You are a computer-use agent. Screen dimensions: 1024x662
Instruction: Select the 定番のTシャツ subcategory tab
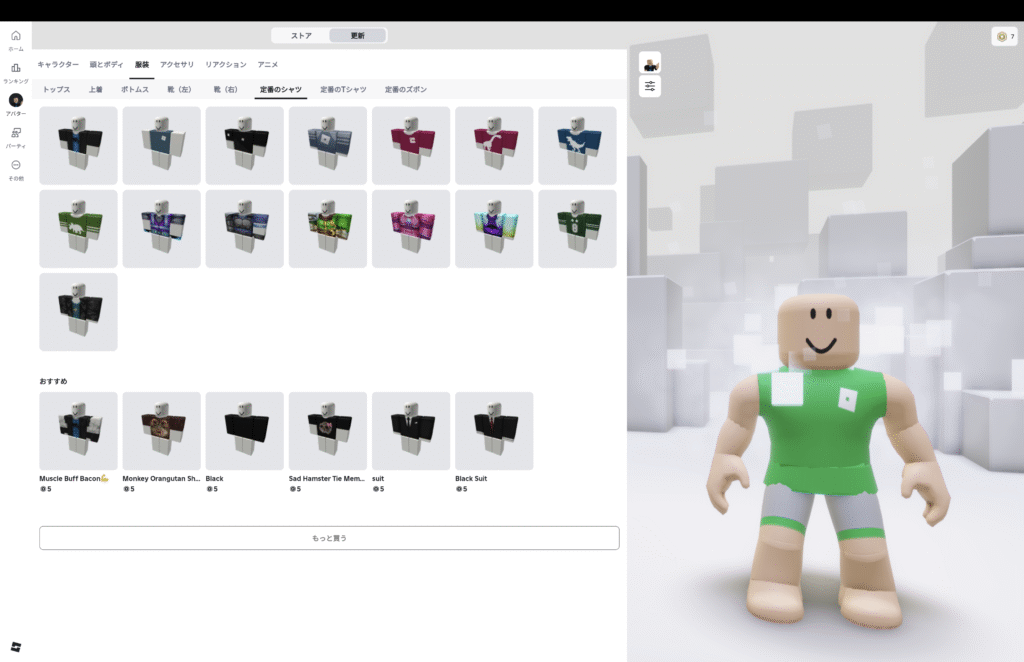coord(341,90)
